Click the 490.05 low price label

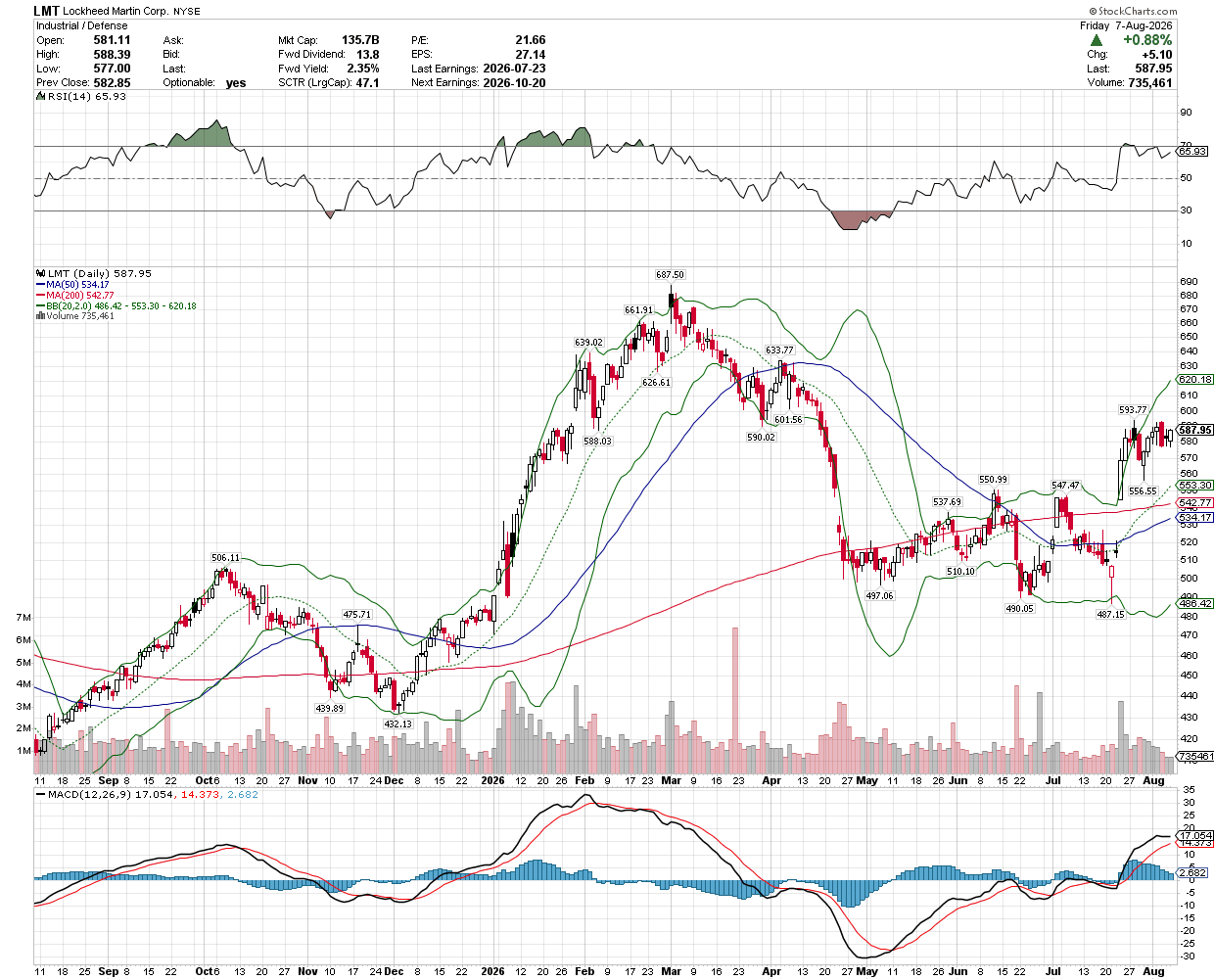(1019, 609)
